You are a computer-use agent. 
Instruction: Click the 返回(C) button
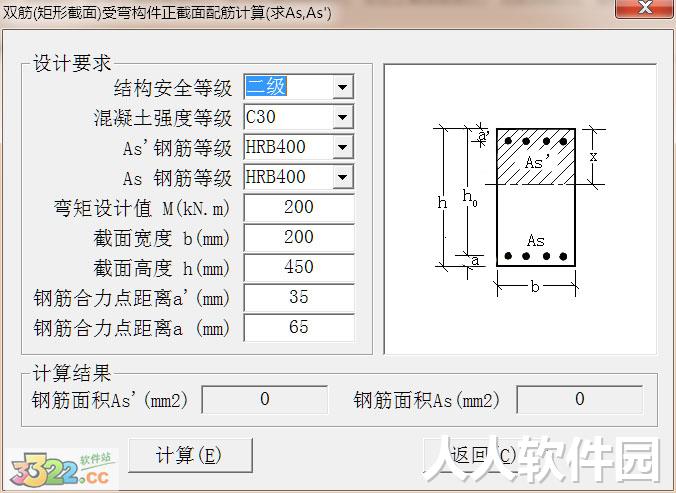(x=483, y=455)
